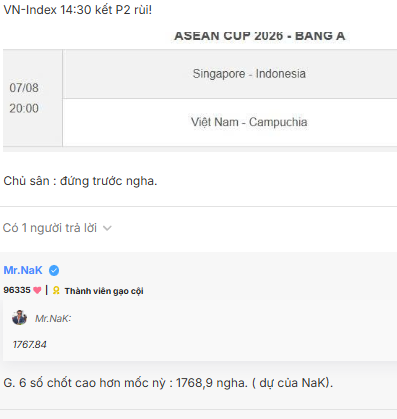Click the 20:00 kickoff time
Image resolution: width=397 pixels, height=419 pixels.
pyautogui.click(x=24, y=109)
